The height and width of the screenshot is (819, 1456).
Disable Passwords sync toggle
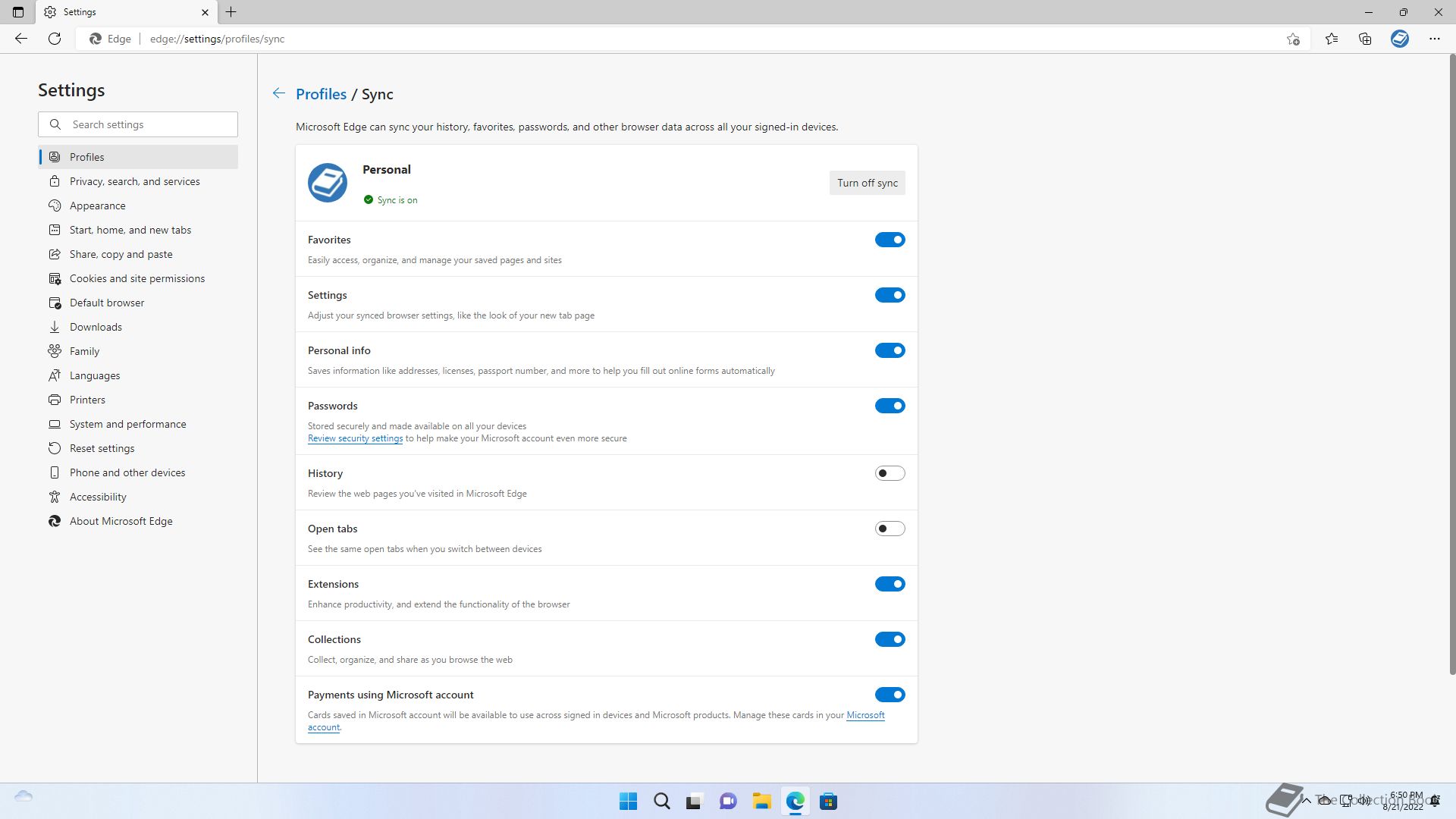pyautogui.click(x=890, y=406)
